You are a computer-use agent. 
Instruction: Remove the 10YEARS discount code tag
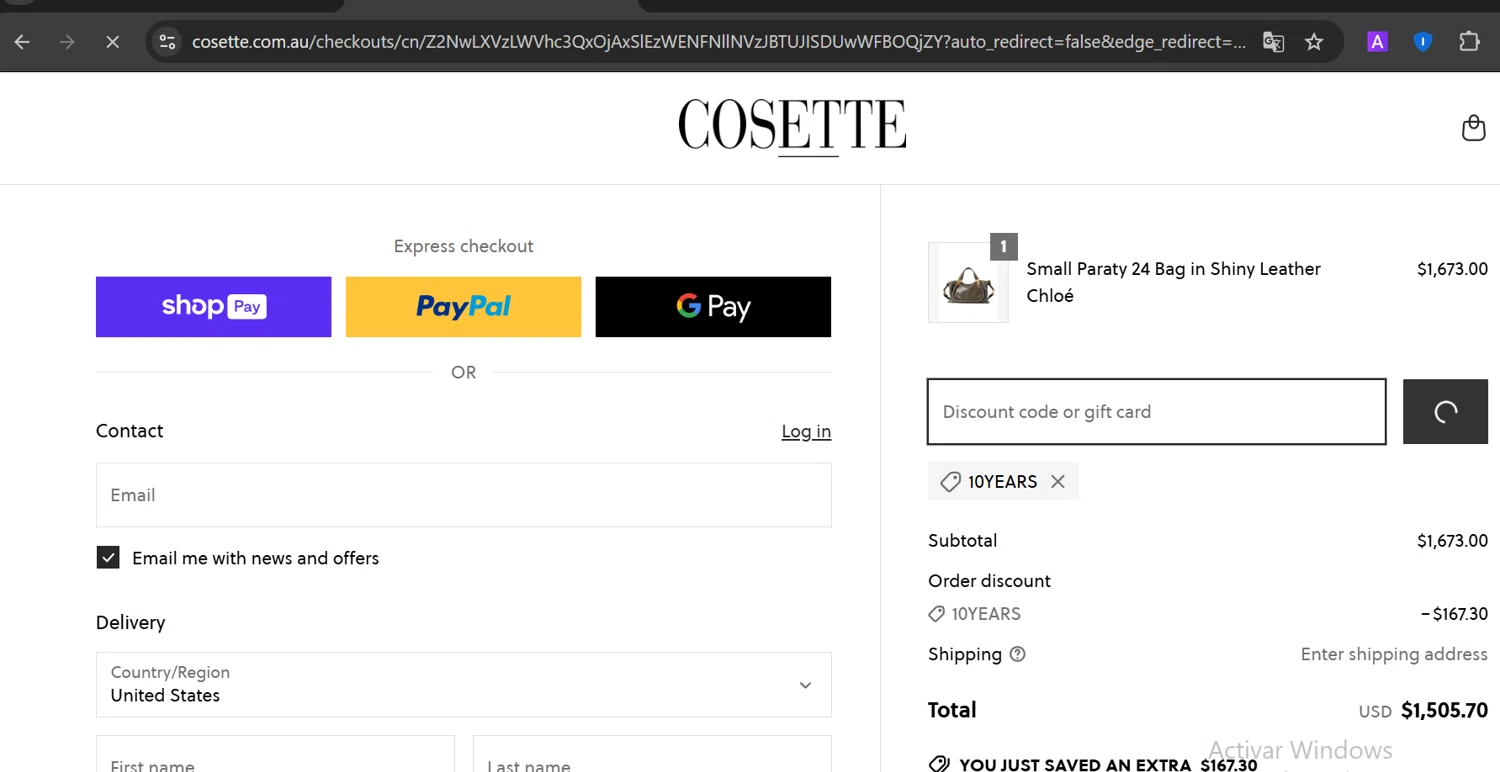1058,482
